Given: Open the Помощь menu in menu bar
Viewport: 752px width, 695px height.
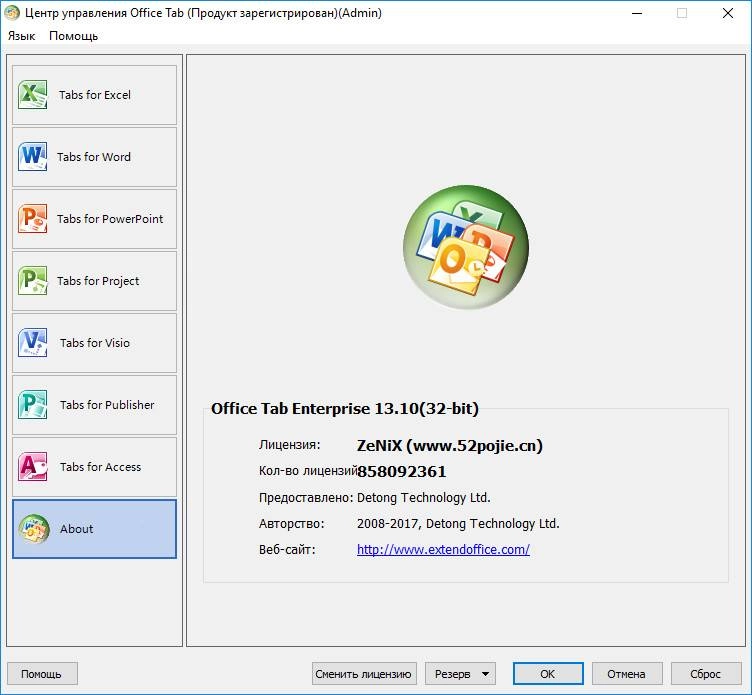Looking at the screenshot, I should (73, 36).
